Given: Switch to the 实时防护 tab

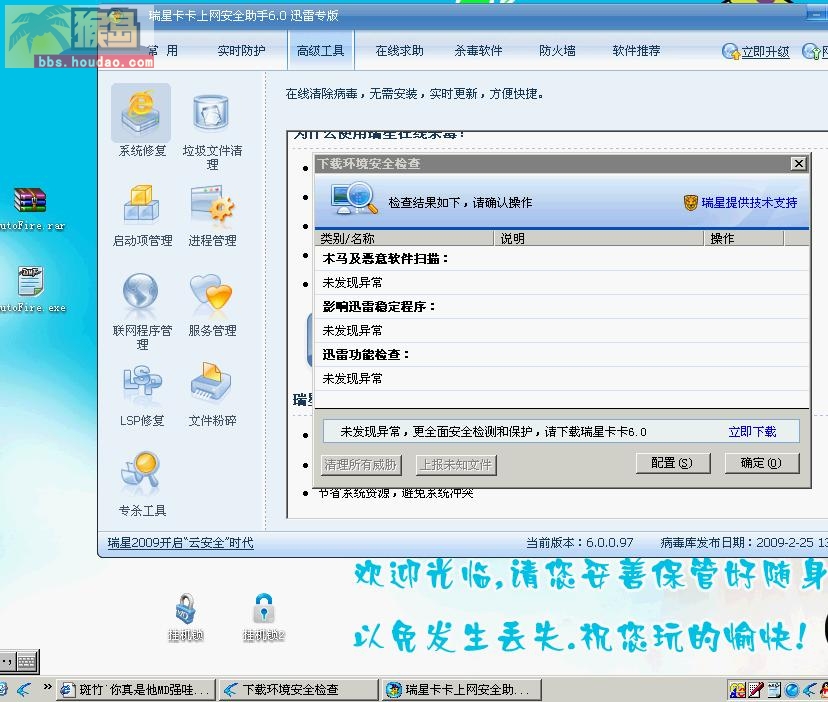Looking at the screenshot, I should pyautogui.click(x=241, y=51).
